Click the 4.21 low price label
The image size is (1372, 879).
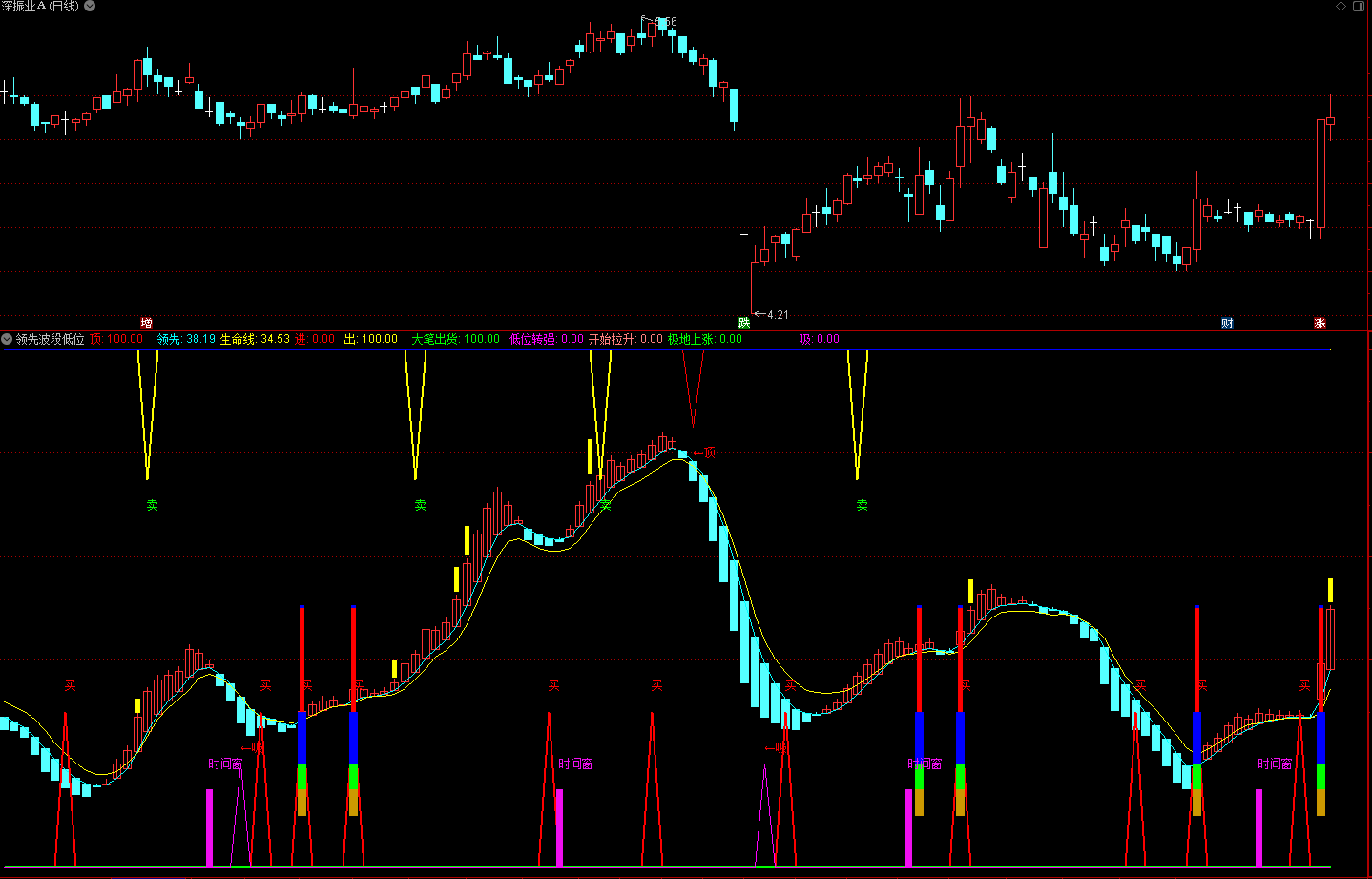click(x=778, y=314)
